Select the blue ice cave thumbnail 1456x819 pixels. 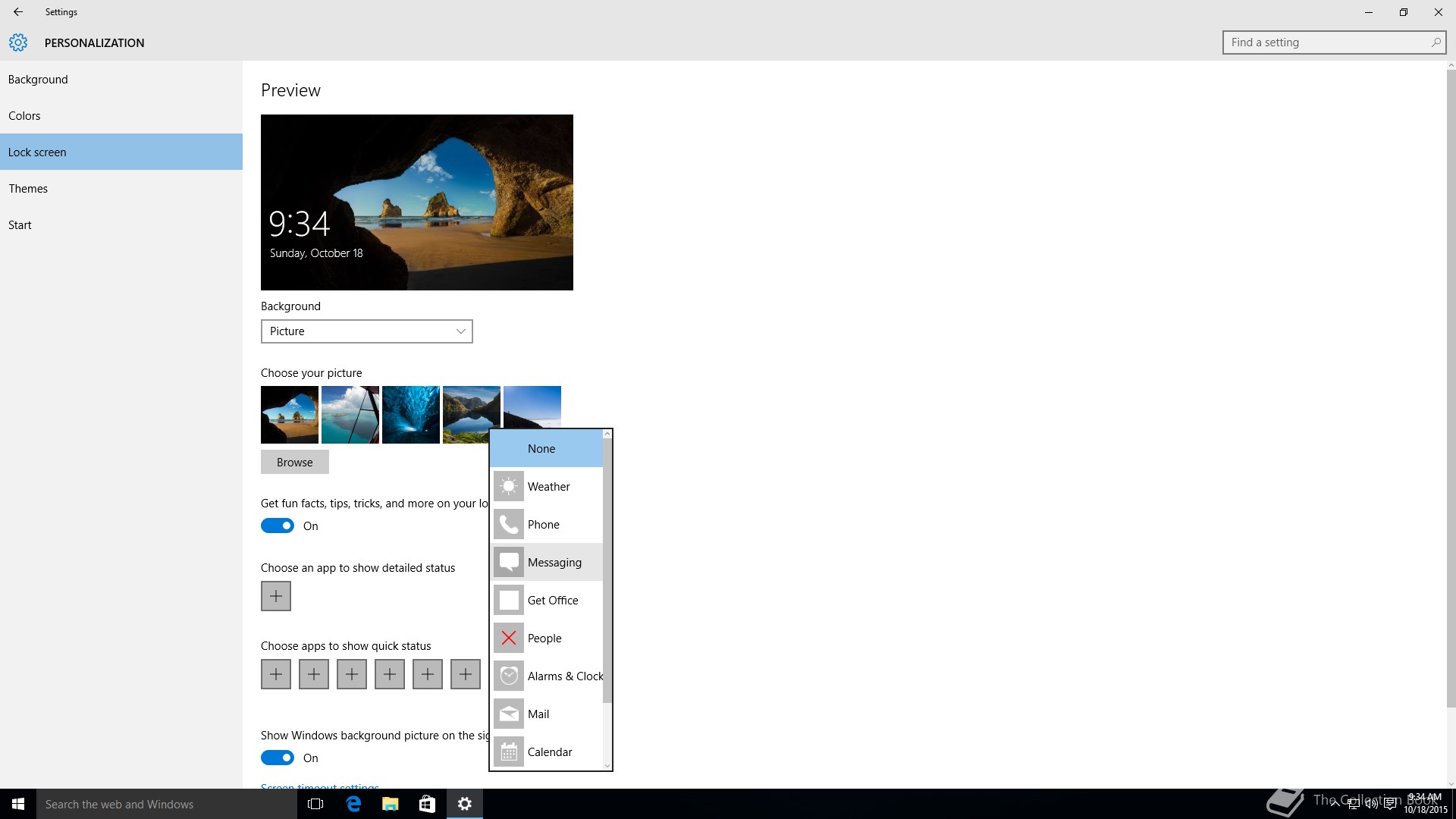pyautogui.click(x=411, y=415)
